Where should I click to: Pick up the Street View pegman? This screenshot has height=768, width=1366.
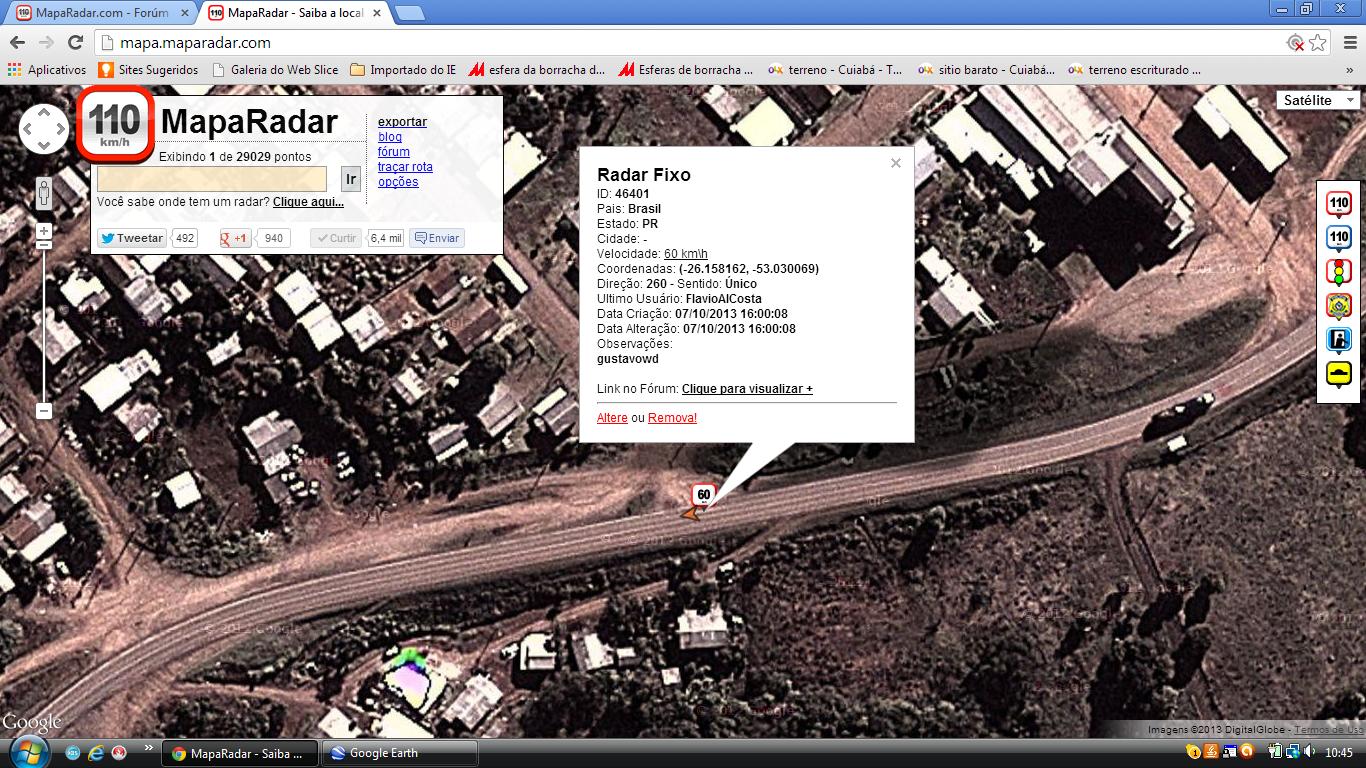point(44,193)
